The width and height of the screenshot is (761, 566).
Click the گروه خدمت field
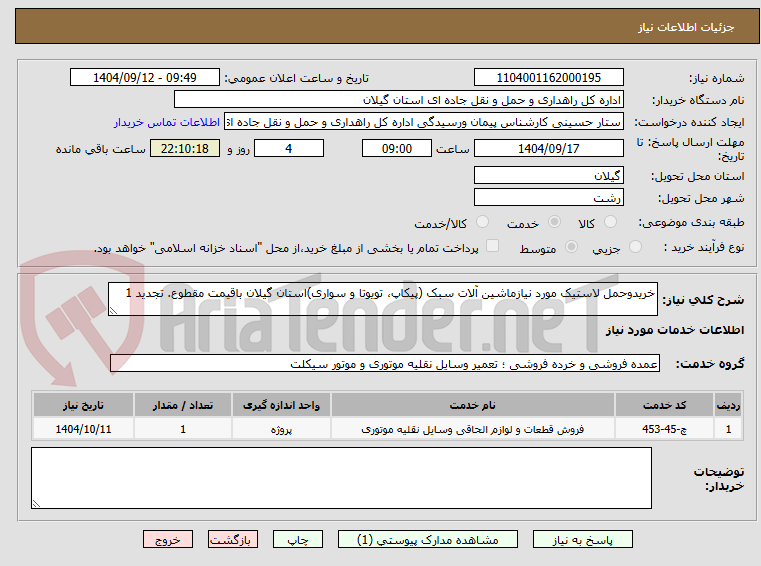pyautogui.click(x=385, y=364)
